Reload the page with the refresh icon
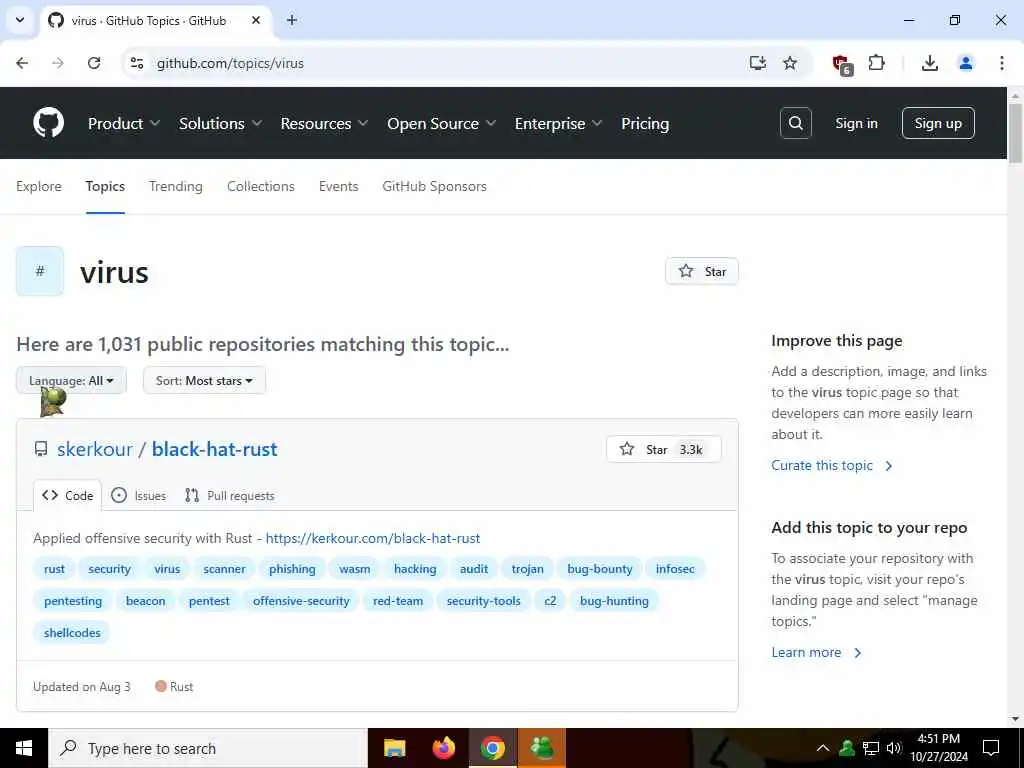Screen dimensions: 1024x768 click(94, 63)
